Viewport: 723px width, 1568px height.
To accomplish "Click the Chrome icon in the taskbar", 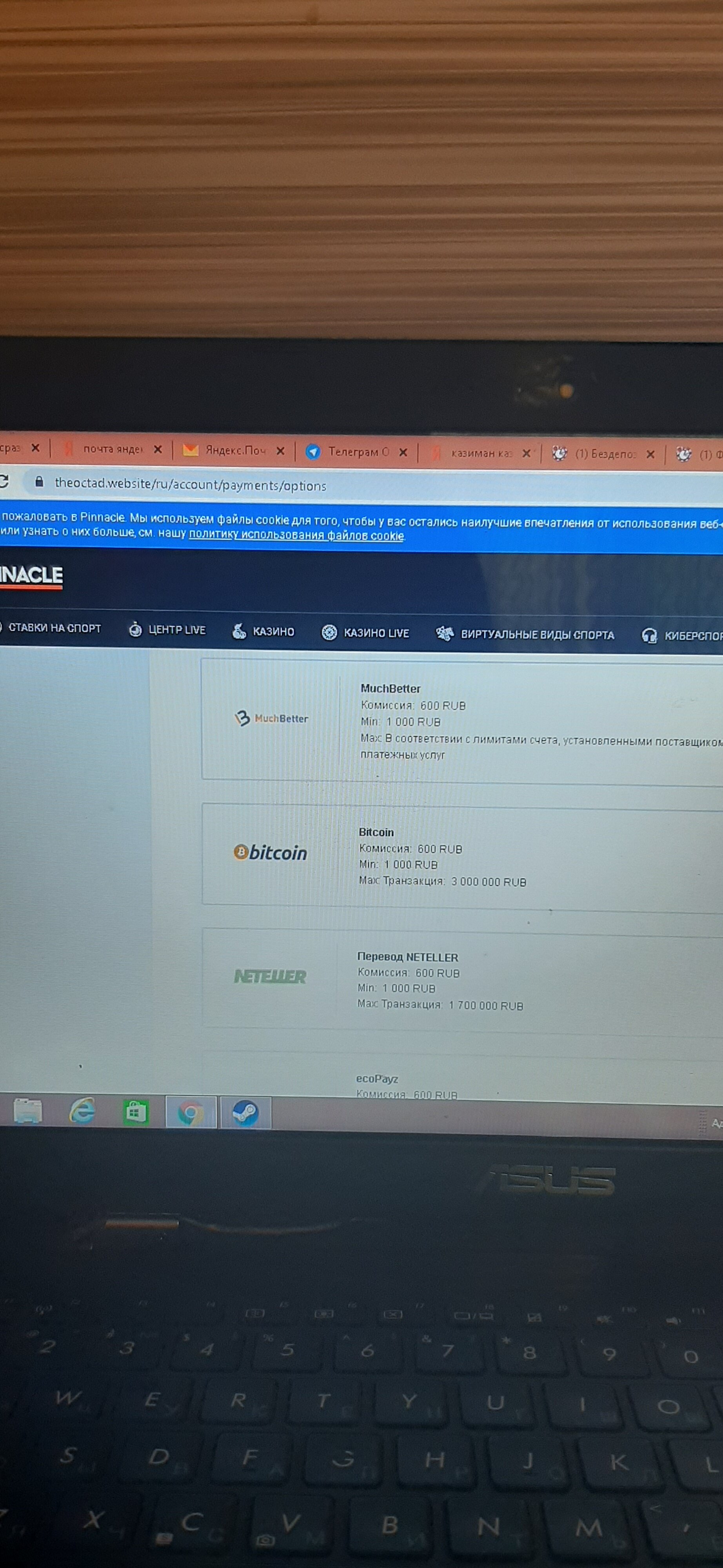I will [x=191, y=1113].
